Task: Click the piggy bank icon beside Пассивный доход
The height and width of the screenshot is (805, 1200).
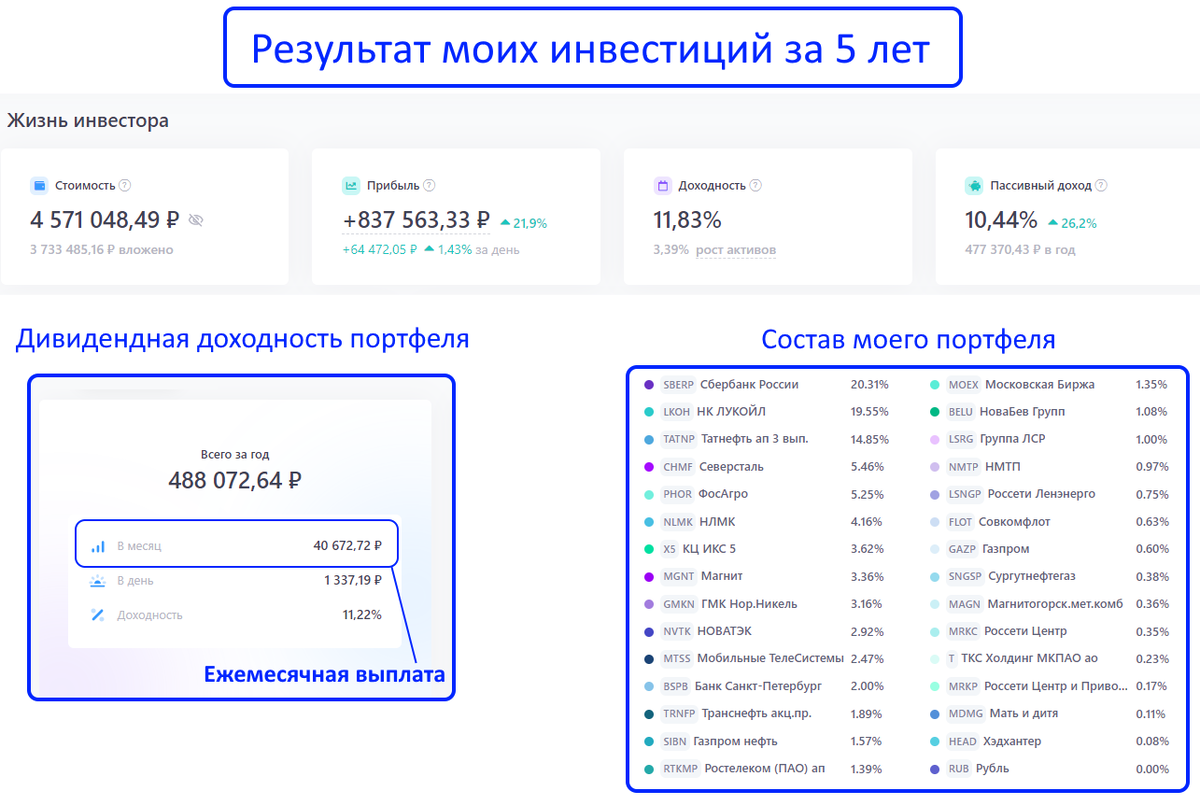Action: pyautogui.click(x=974, y=185)
